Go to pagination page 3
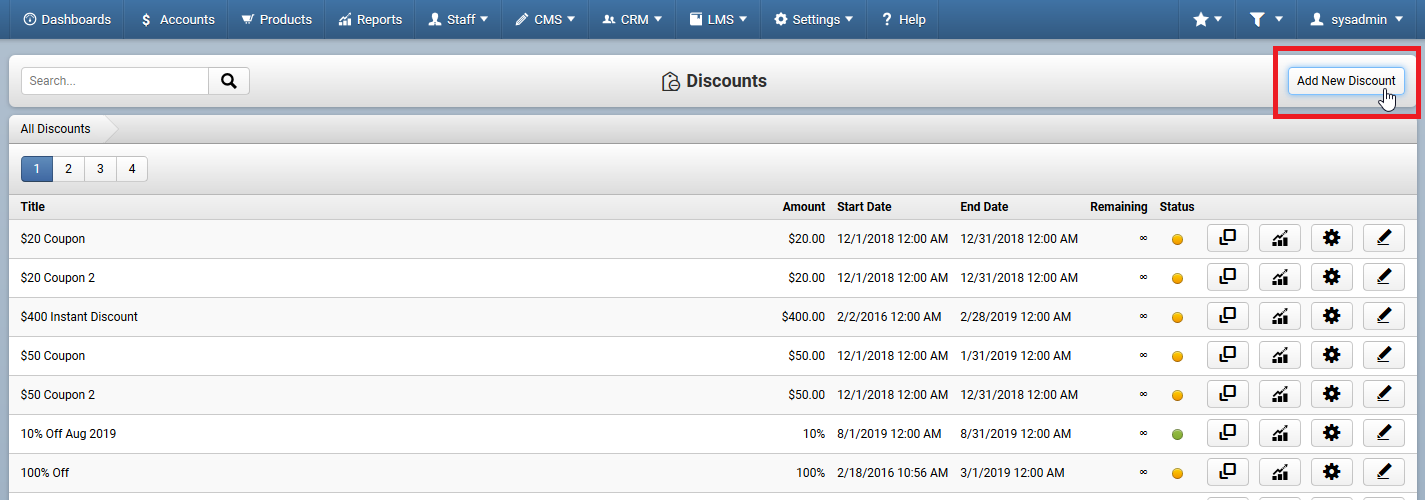Viewport: 1425px width, 500px height. click(100, 169)
